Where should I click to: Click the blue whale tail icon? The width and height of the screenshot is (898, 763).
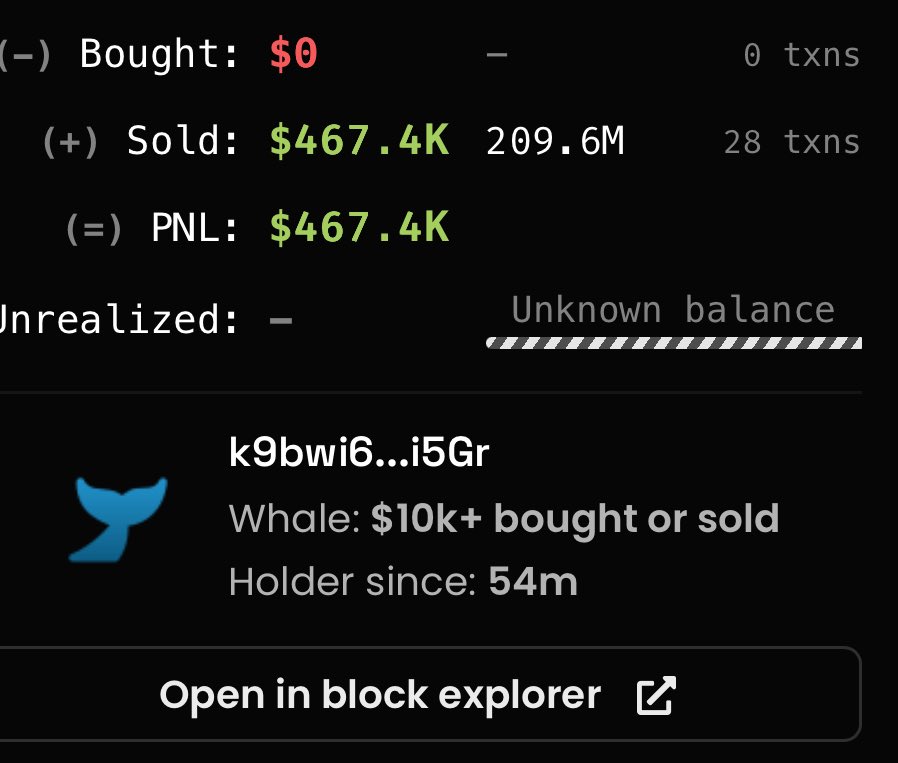coord(118,519)
